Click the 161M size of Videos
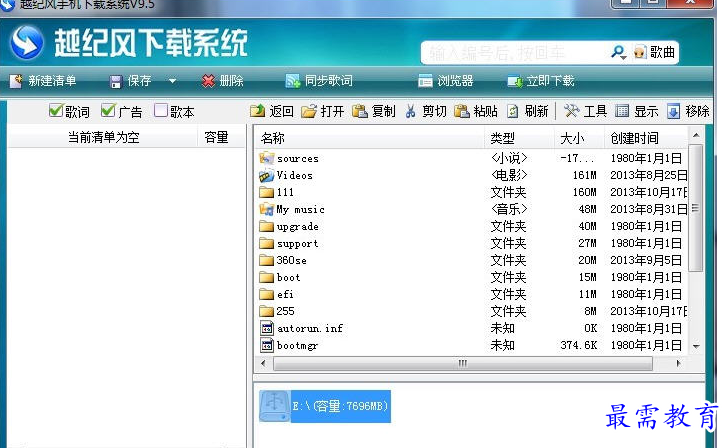The width and height of the screenshot is (727, 448). click(x=585, y=175)
